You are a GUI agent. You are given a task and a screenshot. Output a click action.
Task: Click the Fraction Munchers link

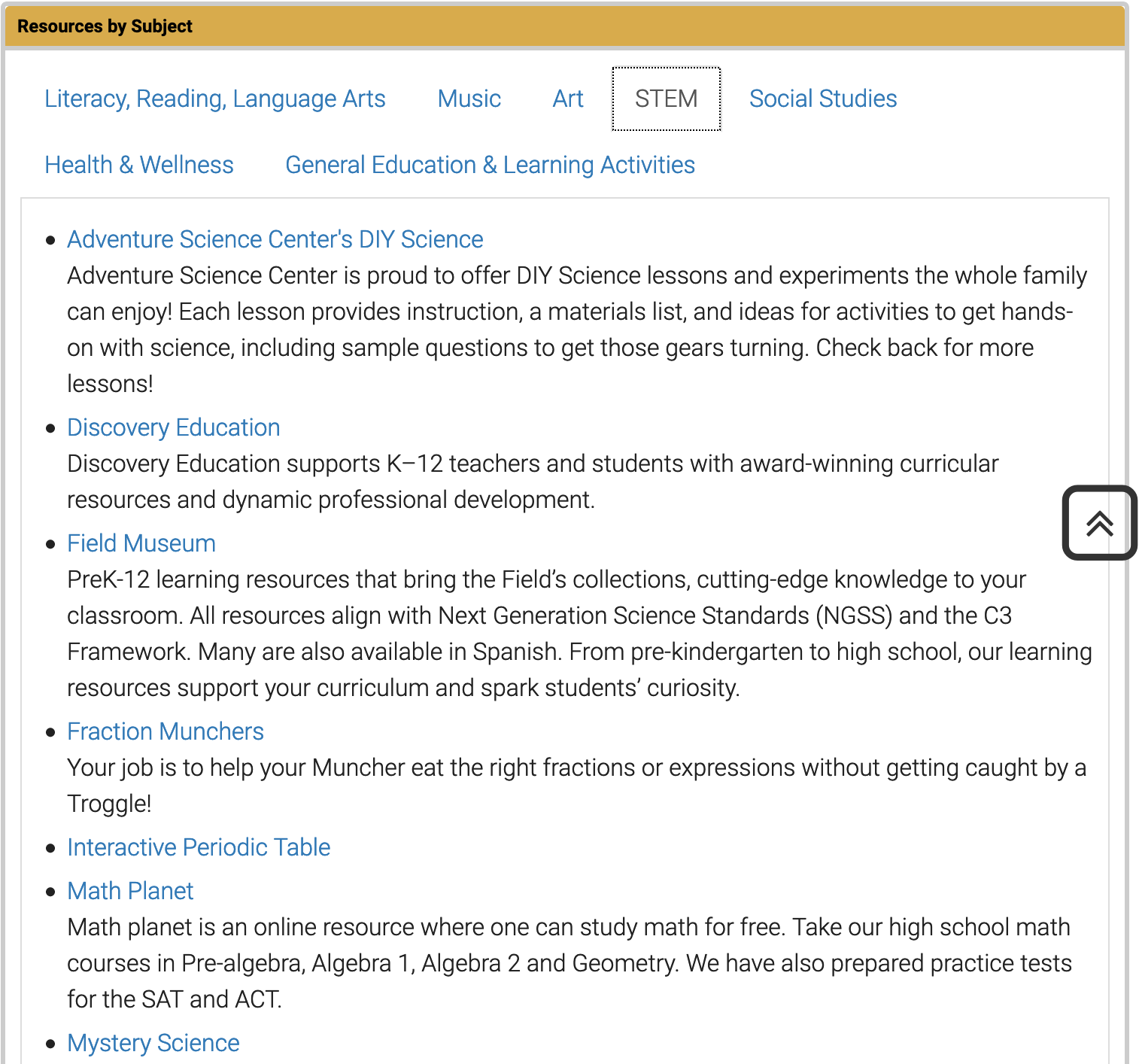click(x=166, y=731)
